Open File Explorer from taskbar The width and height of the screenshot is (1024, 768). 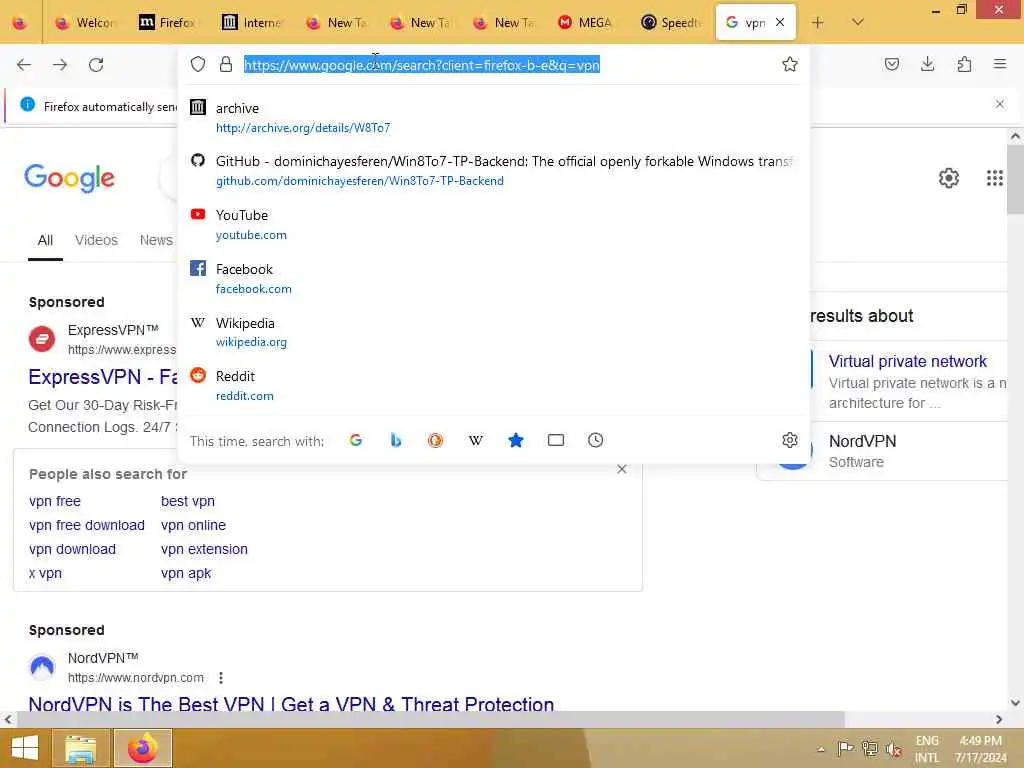click(81, 748)
